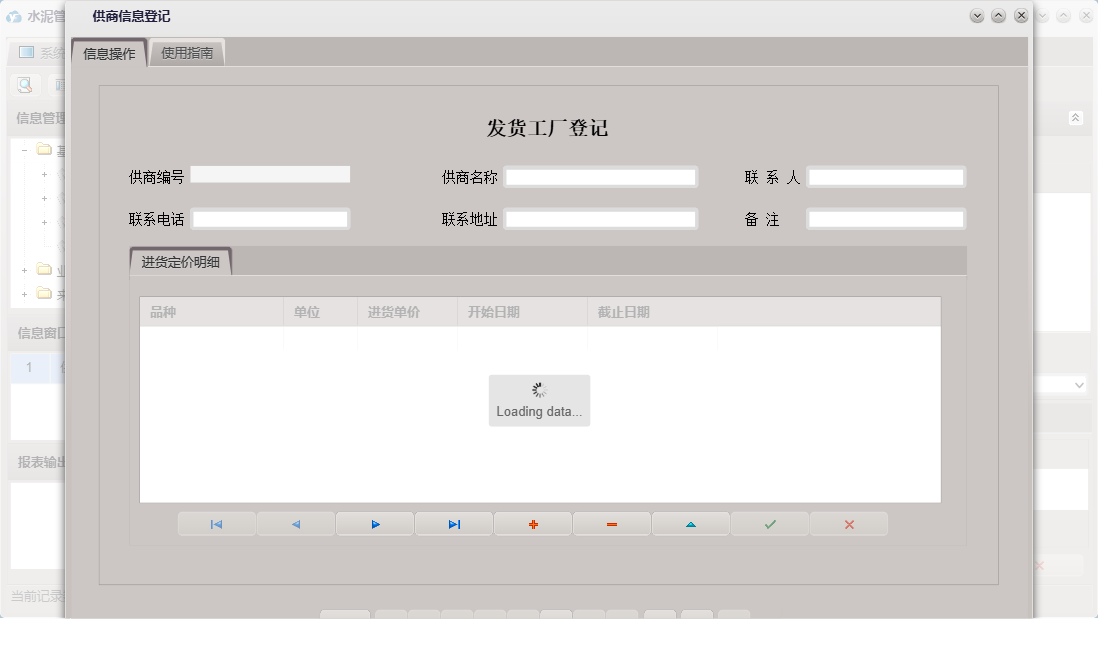Click the previous-record blue arrow icon
The image size is (1098, 655).
click(296, 523)
